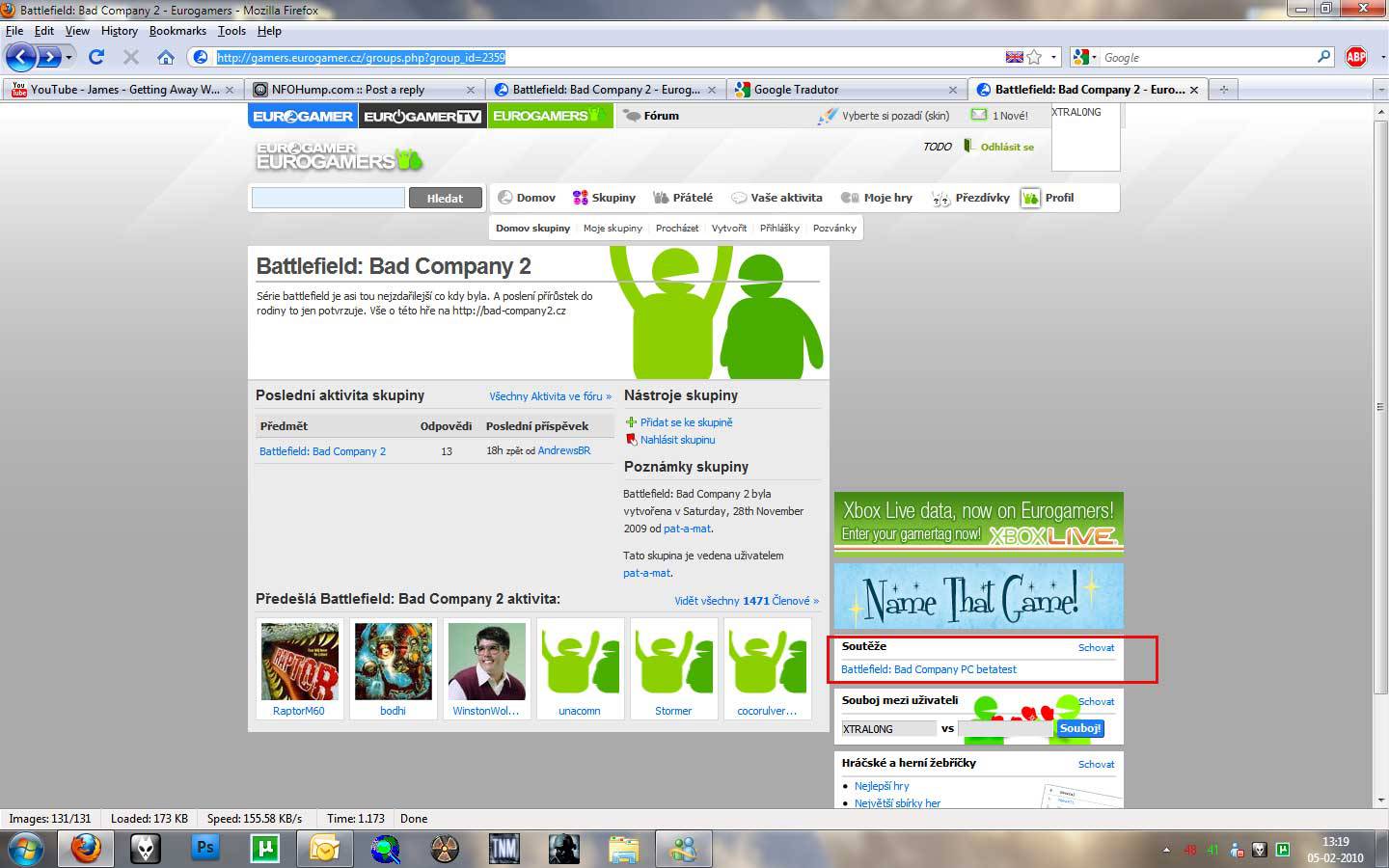Open the Fórum link
Screen dimensions: 1389x868
point(652,116)
